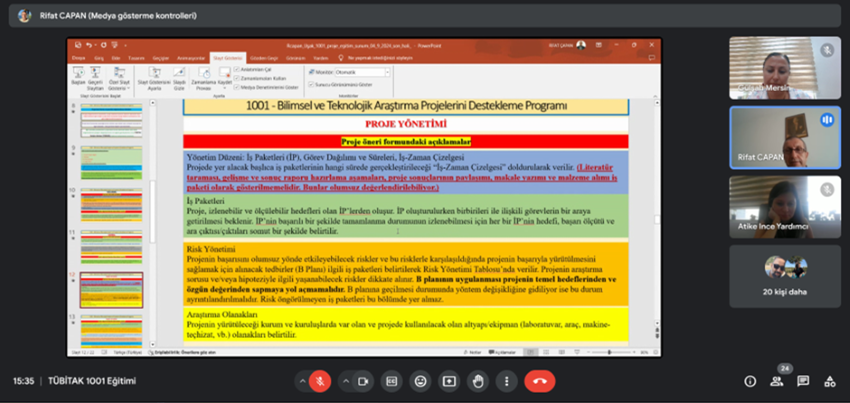Show the people list with 24 badge
Screen dimensions: 850x403
click(777, 381)
